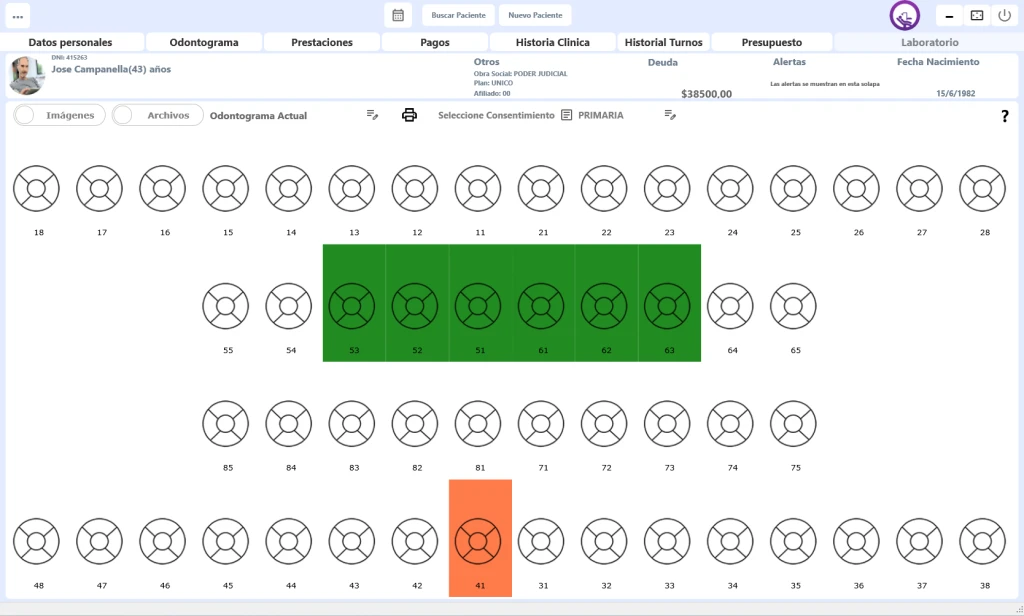Open the question mark help icon

coord(1004,116)
